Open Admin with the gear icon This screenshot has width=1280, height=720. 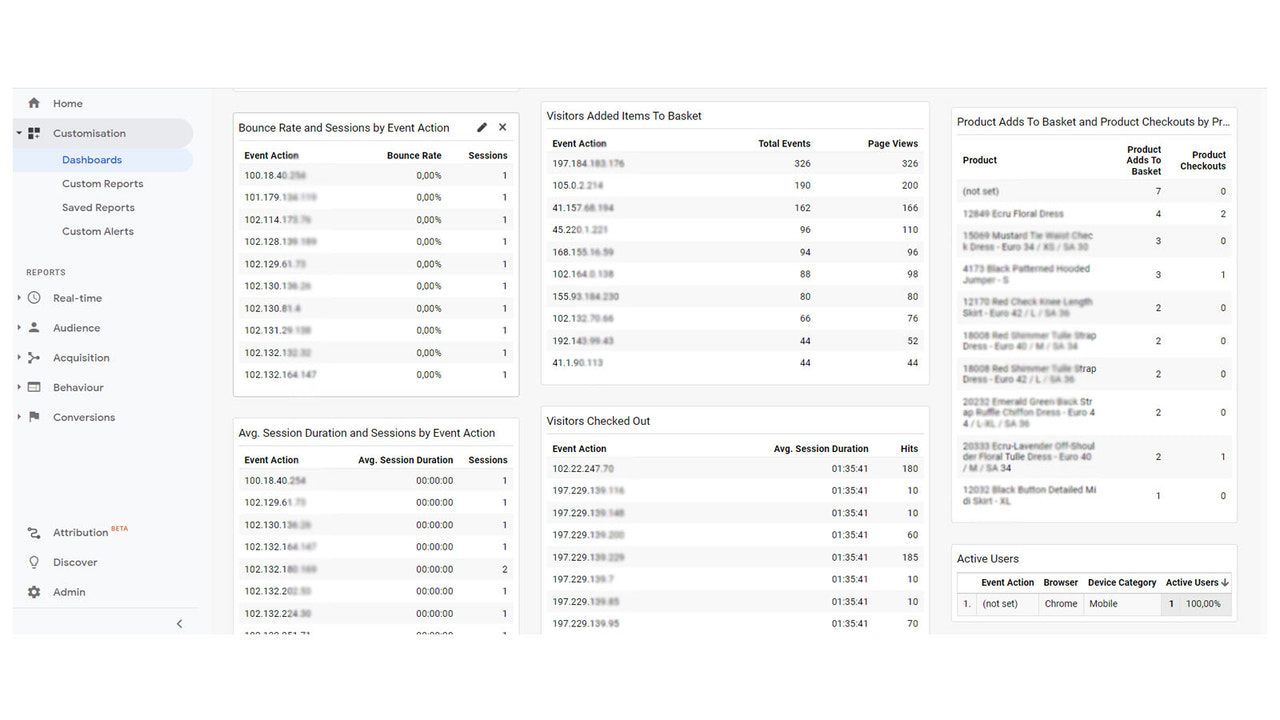coord(34,592)
